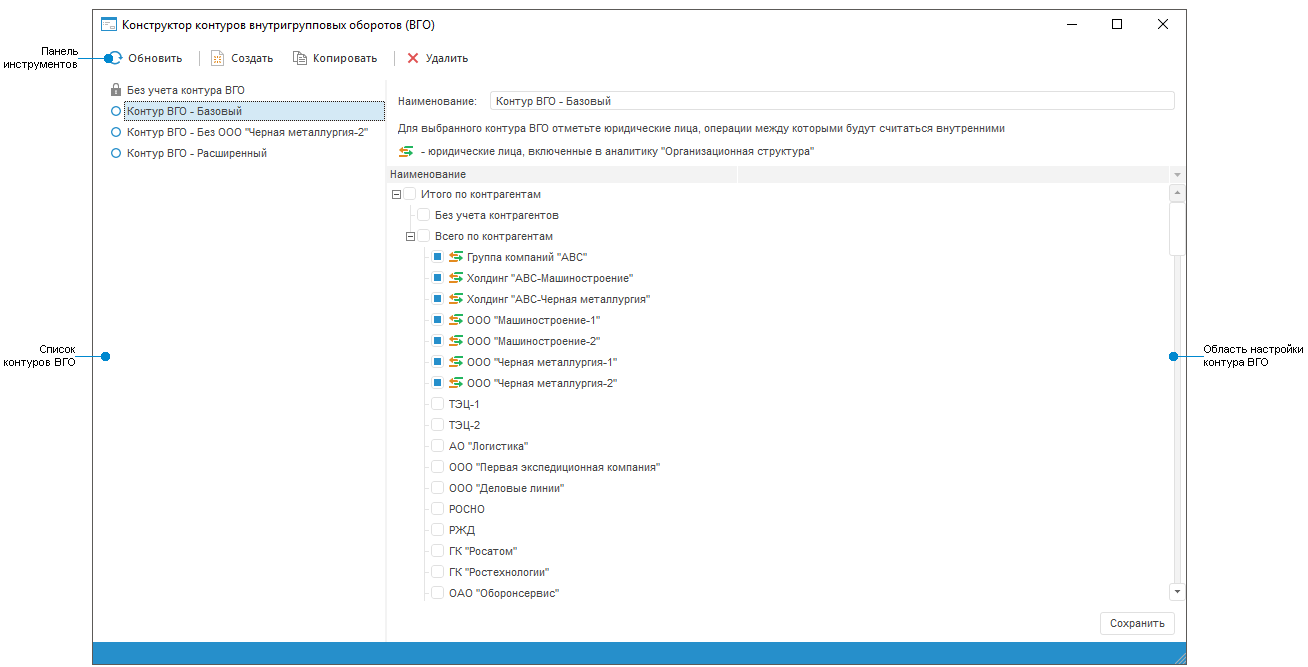The image size is (1308, 667).
Task: Click the Копировать toolbar button label
Action: coord(345,58)
